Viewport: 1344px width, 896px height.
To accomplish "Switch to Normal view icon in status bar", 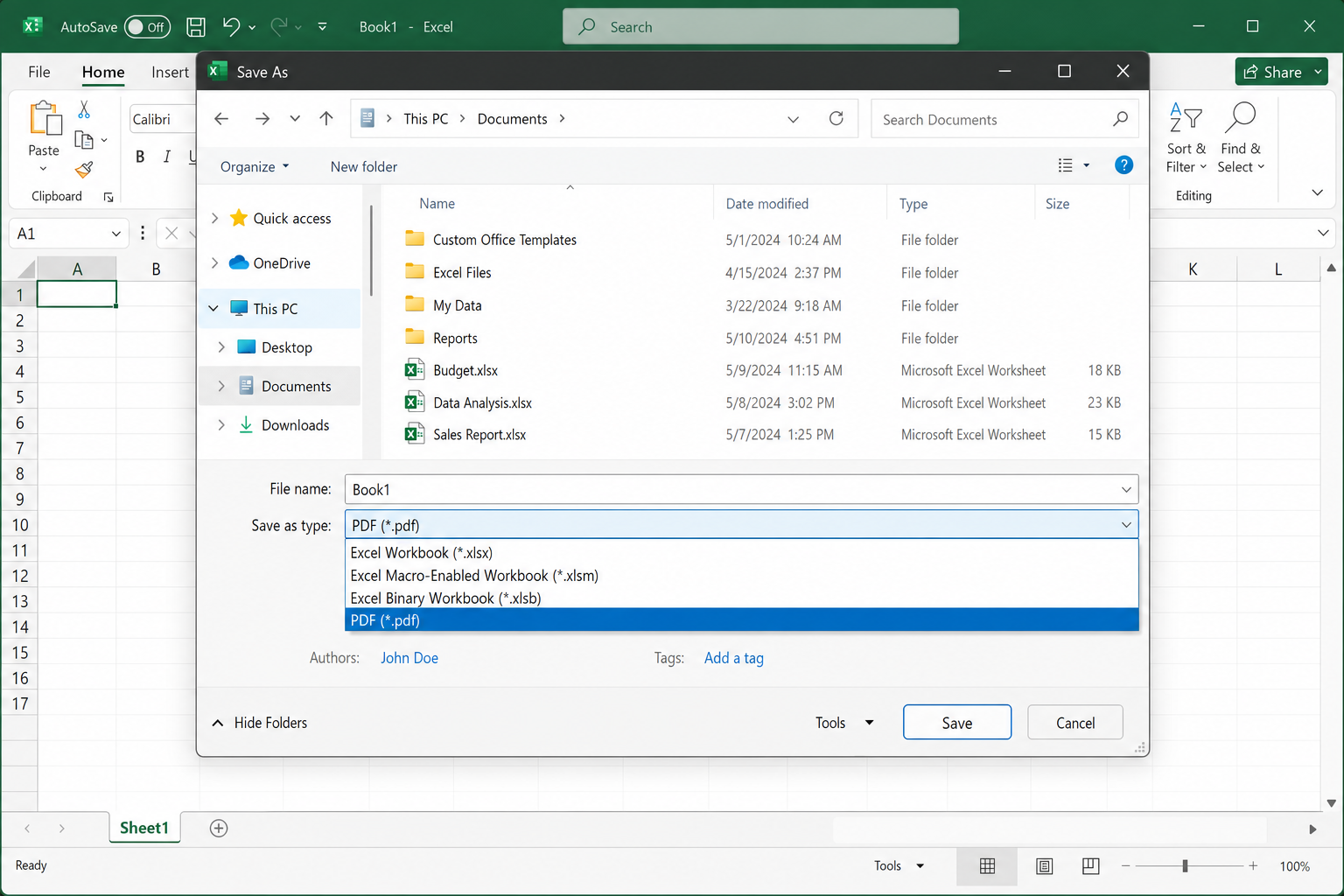I will (987, 866).
